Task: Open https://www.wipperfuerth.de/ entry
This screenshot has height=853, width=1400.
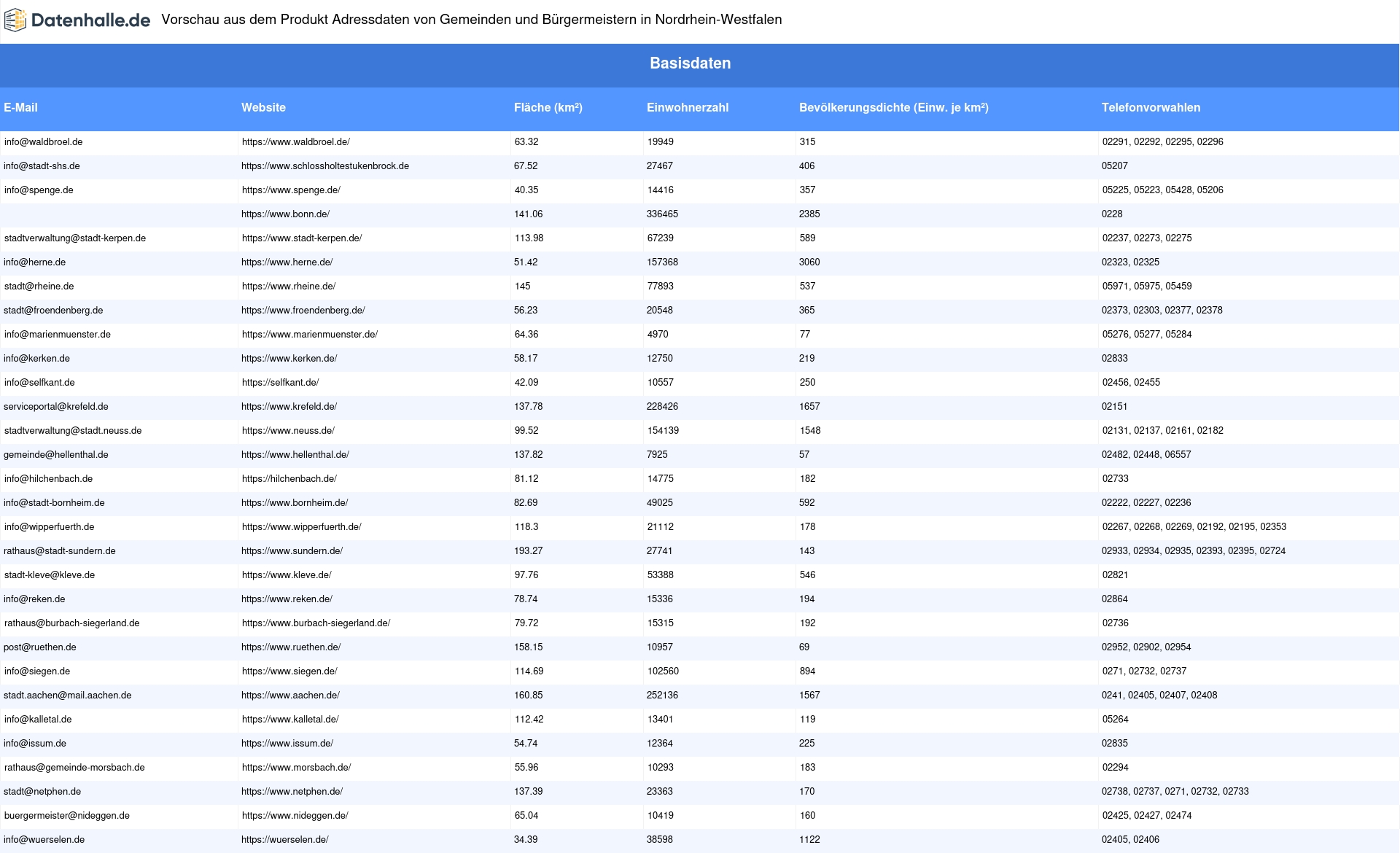Action: [302, 527]
